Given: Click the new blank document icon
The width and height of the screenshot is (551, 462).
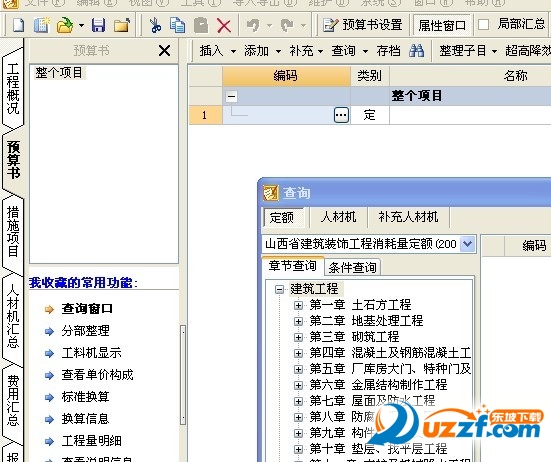Looking at the screenshot, I should (18, 25).
